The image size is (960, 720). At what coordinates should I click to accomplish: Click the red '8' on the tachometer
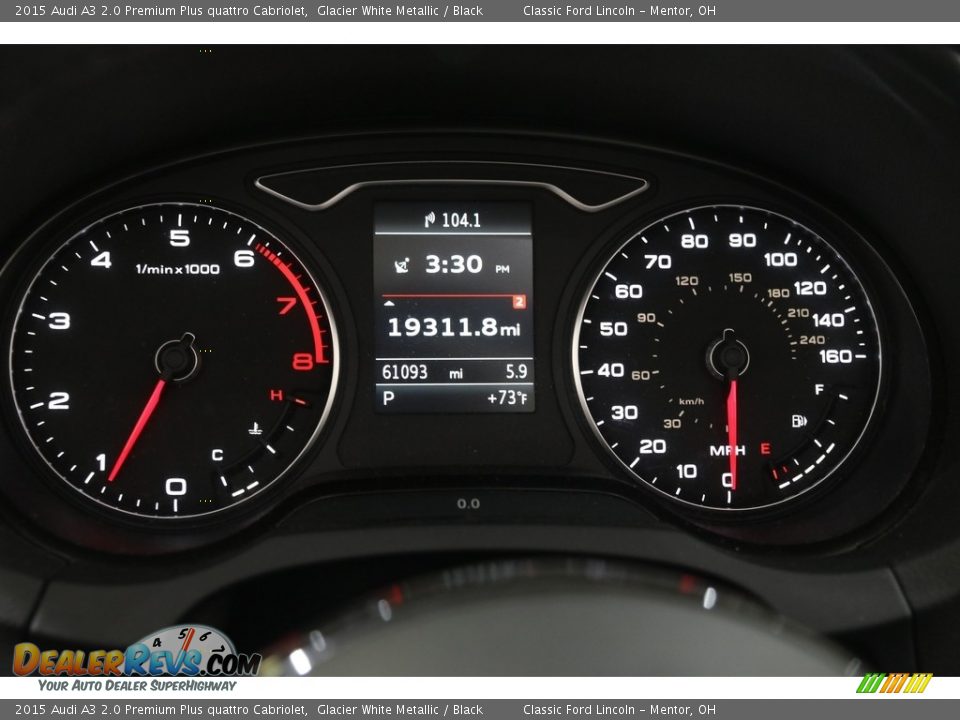tap(302, 361)
